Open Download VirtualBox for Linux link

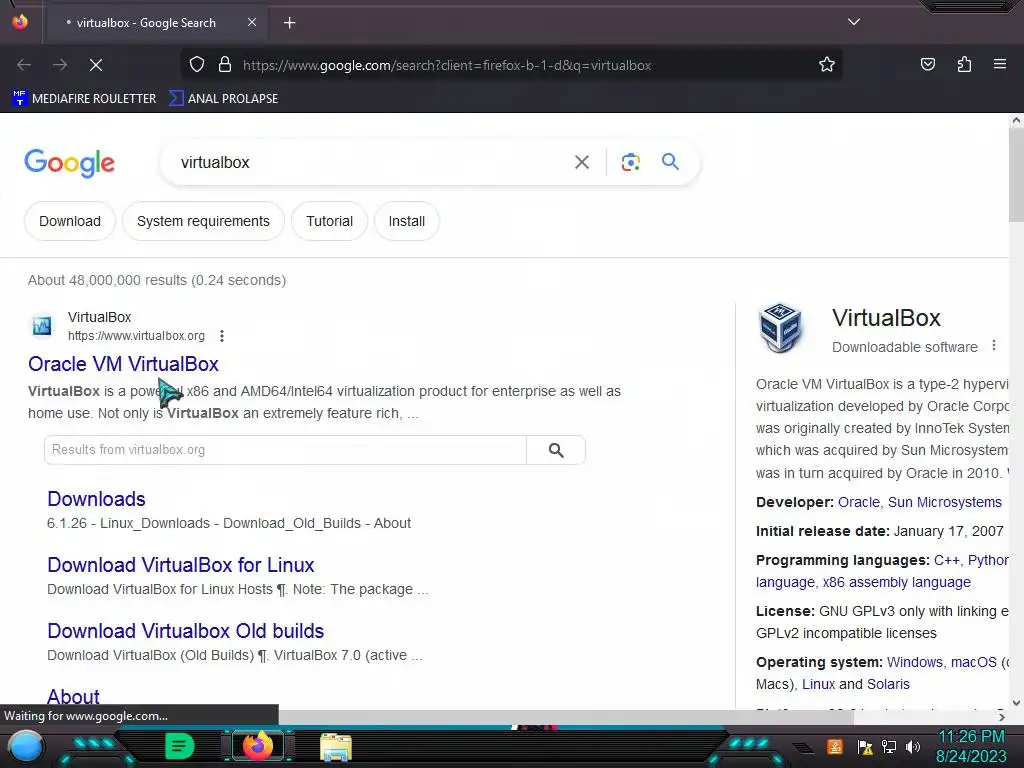click(x=181, y=565)
